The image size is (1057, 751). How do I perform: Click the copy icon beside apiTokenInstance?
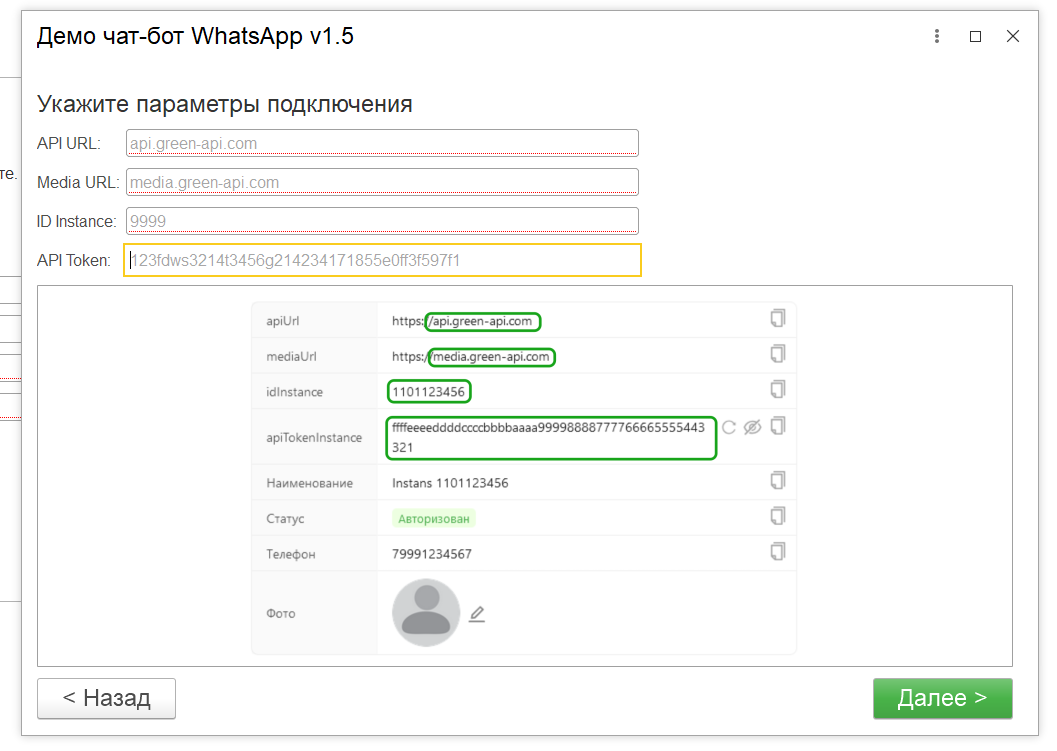[x=778, y=426]
